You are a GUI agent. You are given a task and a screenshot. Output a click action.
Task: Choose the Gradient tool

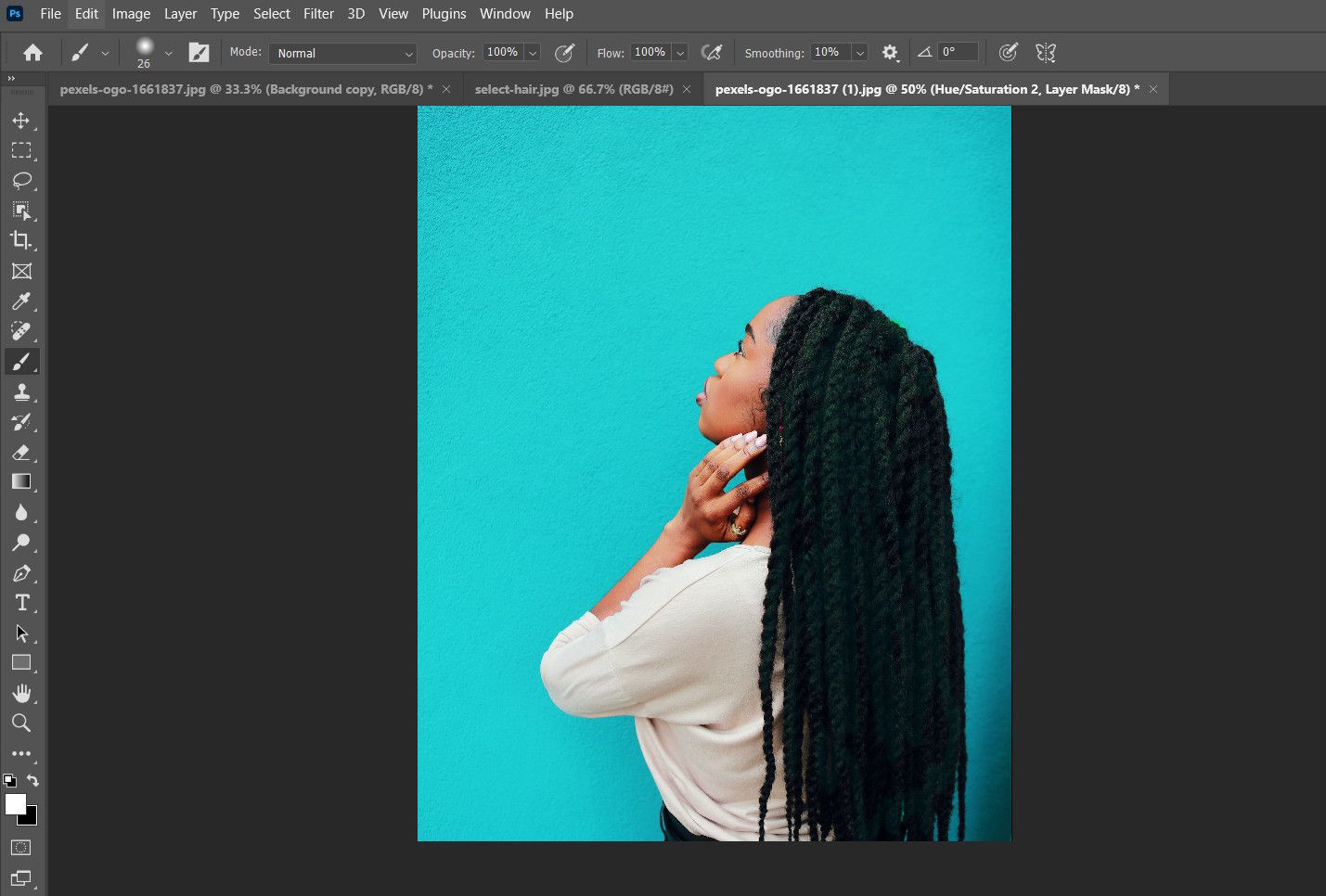[22, 481]
